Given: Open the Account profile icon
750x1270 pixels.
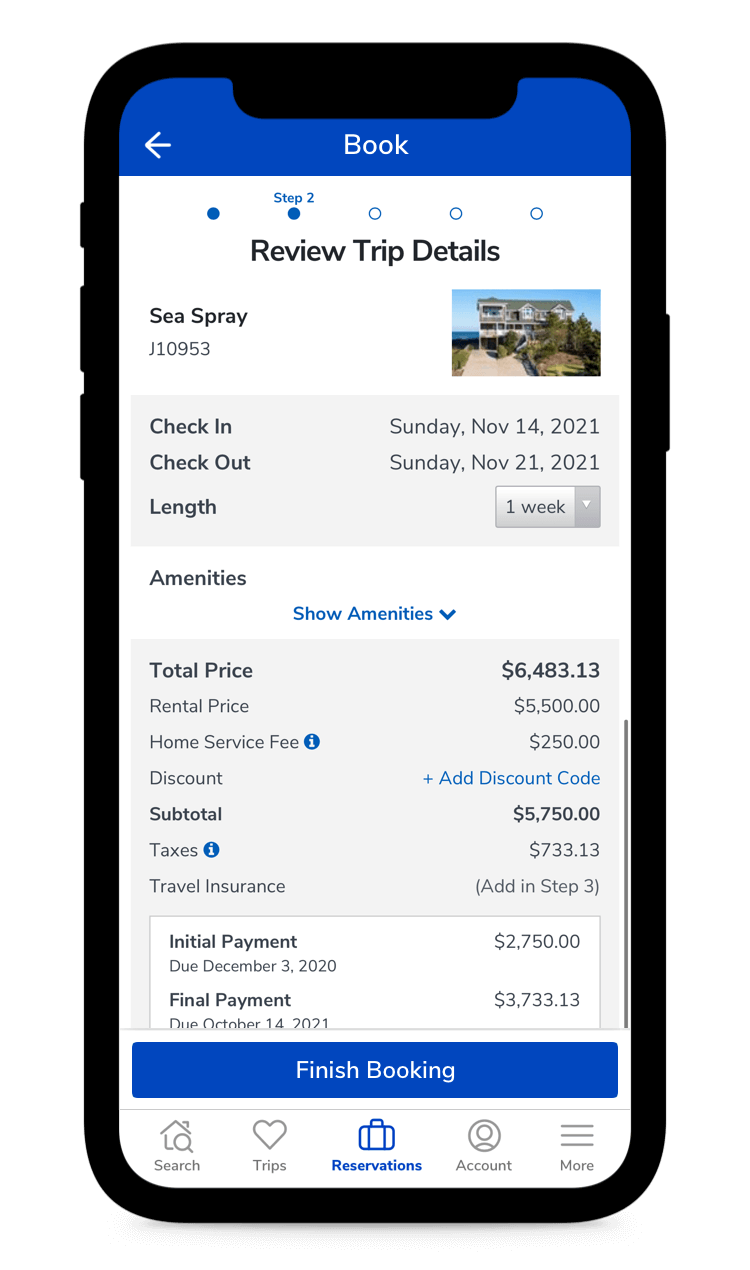Looking at the screenshot, I should (x=484, y=1136).
